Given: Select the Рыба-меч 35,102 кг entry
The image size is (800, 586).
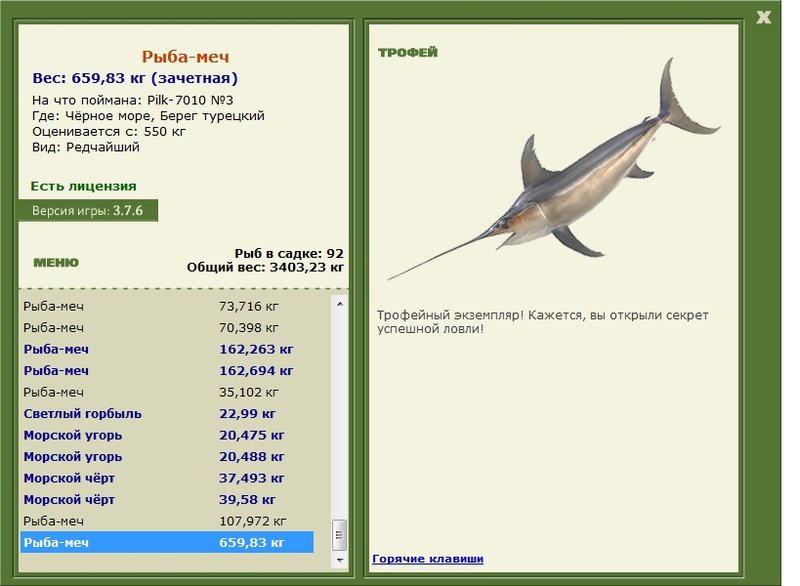Looking at the screenshot, I should (167, 392).
